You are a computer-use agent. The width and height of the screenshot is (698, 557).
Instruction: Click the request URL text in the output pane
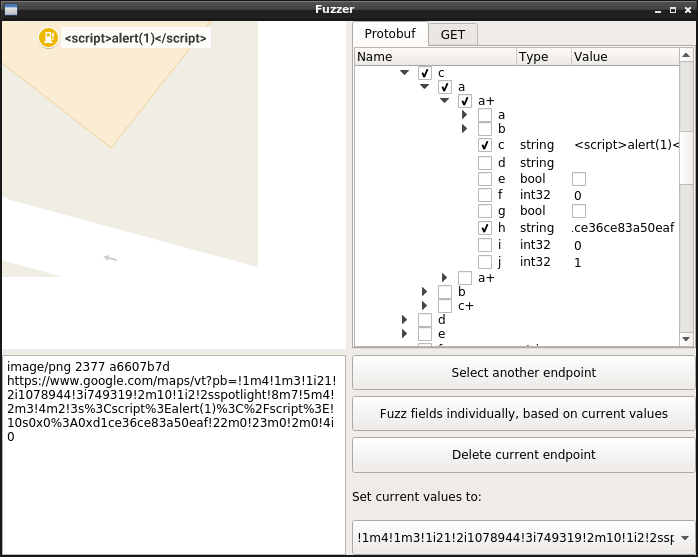[x=171, y=409]
